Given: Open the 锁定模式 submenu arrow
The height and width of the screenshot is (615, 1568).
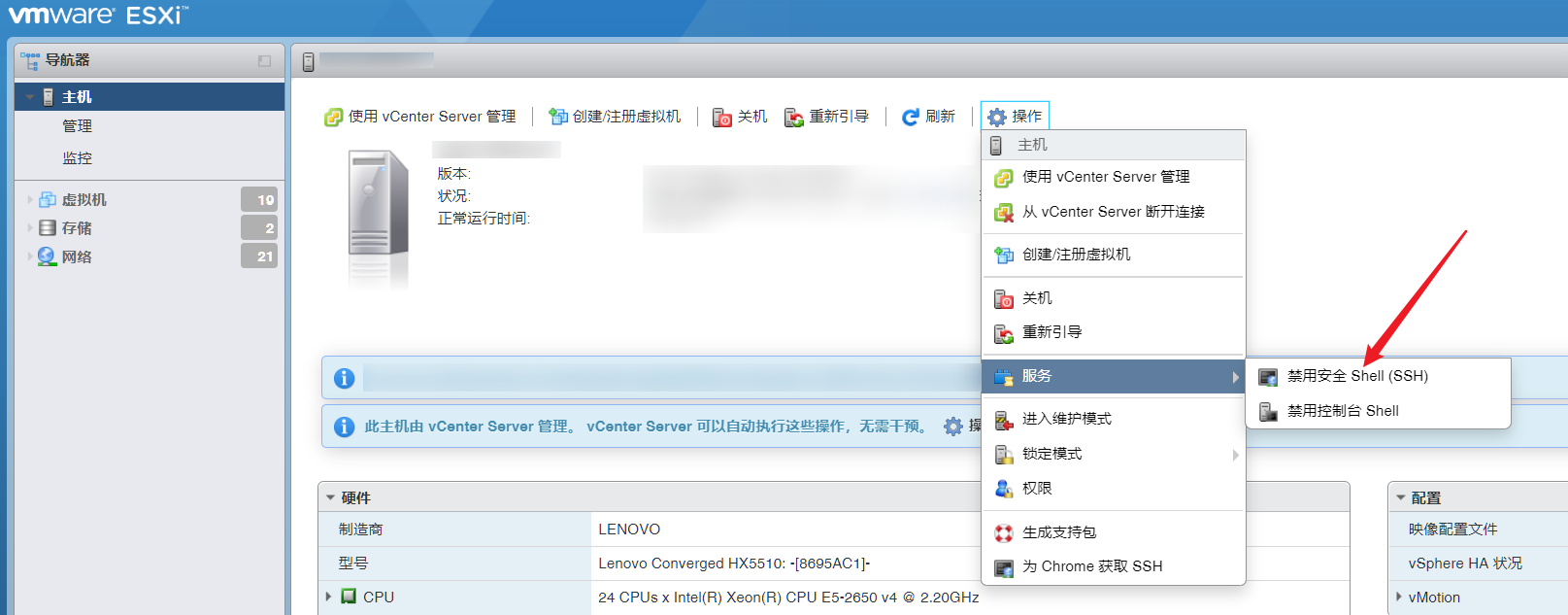Looking at the screenshot, I should tap(1235, 455).
